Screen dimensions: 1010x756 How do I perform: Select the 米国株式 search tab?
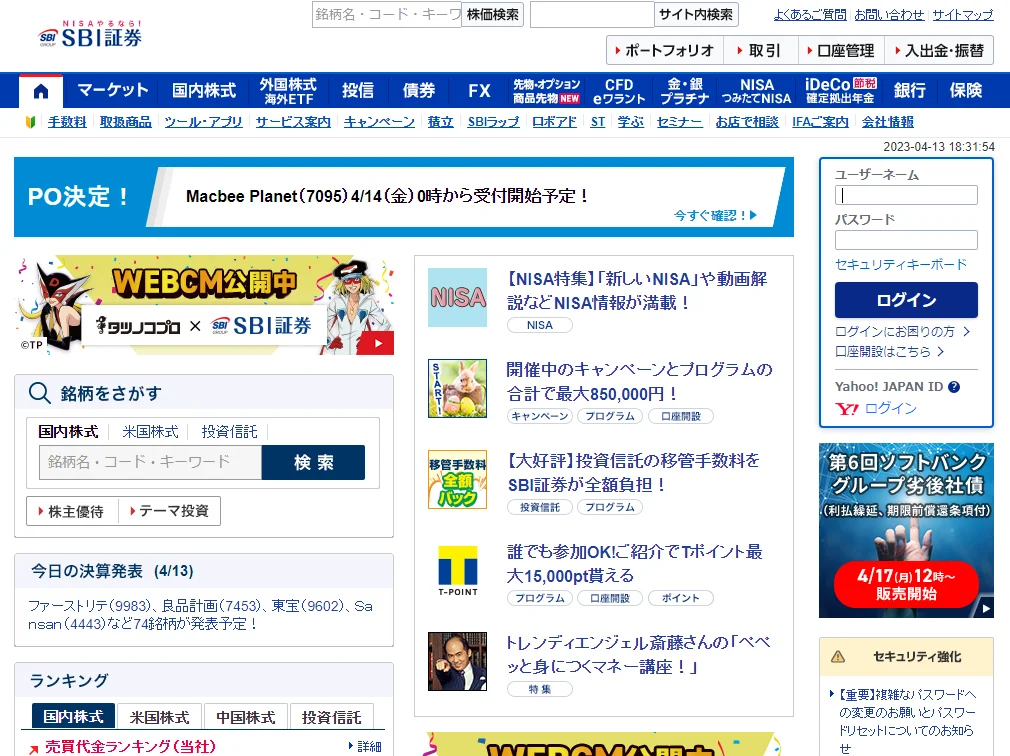[x=150, y=432]
